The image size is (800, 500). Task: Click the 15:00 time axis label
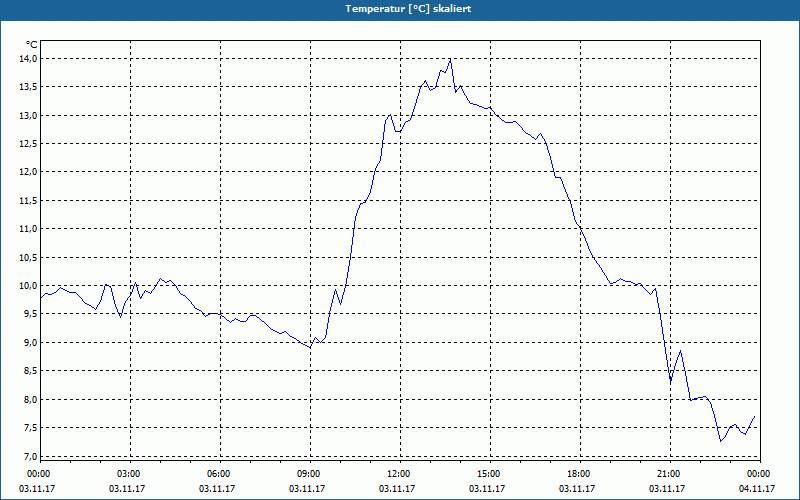490,474
